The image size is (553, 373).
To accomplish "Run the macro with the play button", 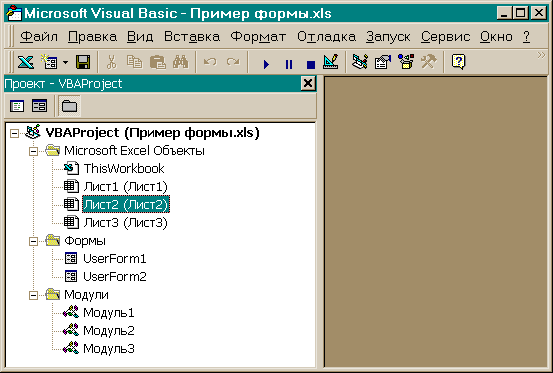I will (266, 64).
